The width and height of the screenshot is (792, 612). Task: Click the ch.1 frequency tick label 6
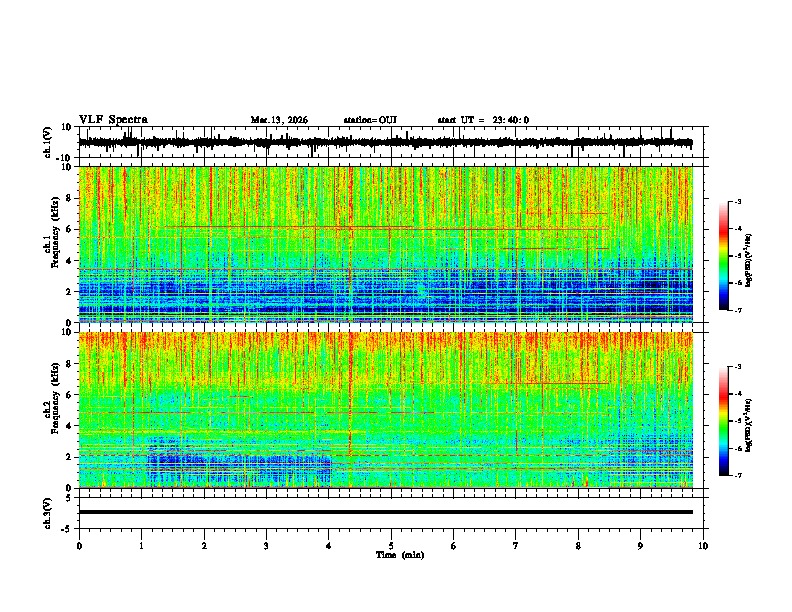click(69, 229)
